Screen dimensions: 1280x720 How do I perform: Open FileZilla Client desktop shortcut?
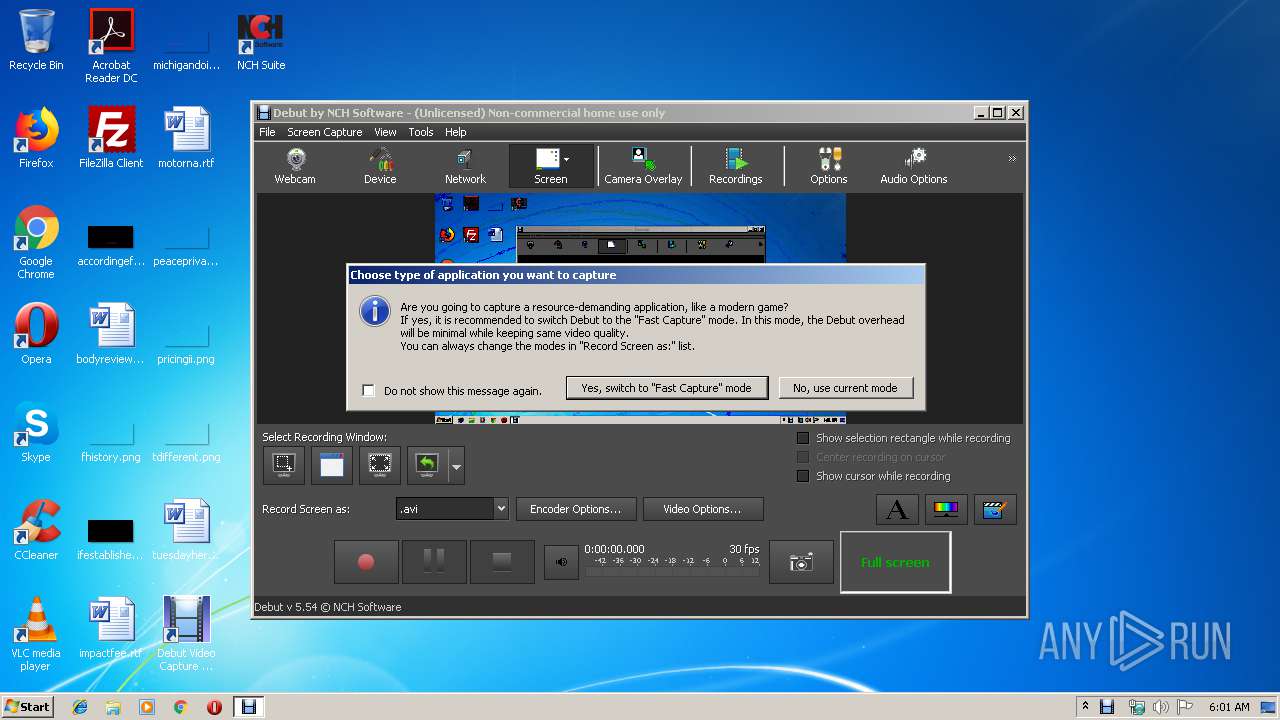pos(111,138)
